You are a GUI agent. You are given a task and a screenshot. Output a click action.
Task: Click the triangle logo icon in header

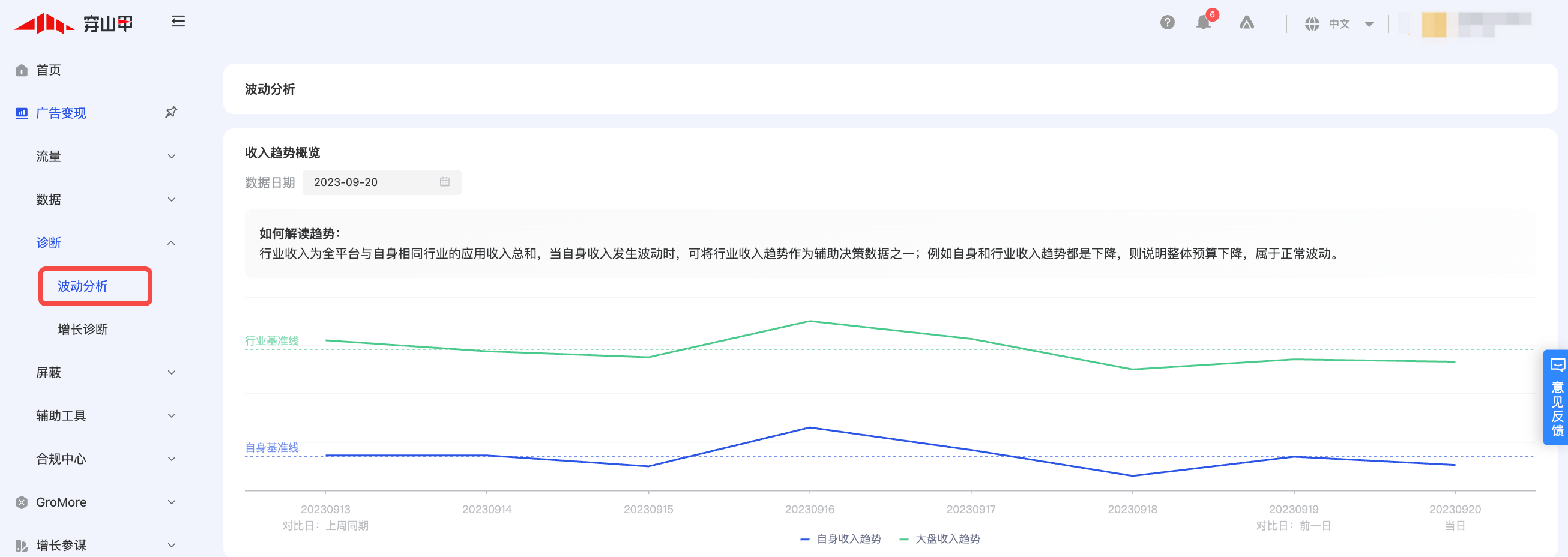(1247, 23)
